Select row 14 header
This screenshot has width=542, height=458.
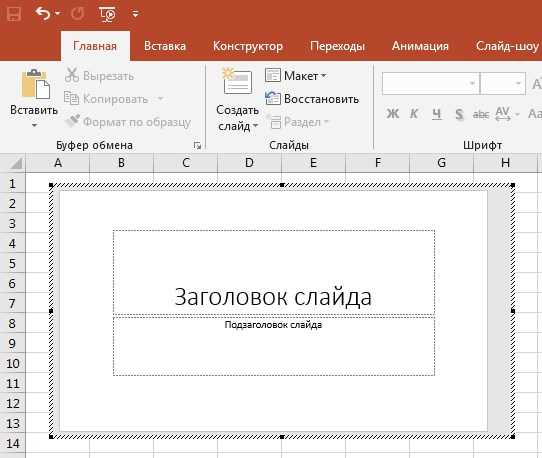point(12,443)
